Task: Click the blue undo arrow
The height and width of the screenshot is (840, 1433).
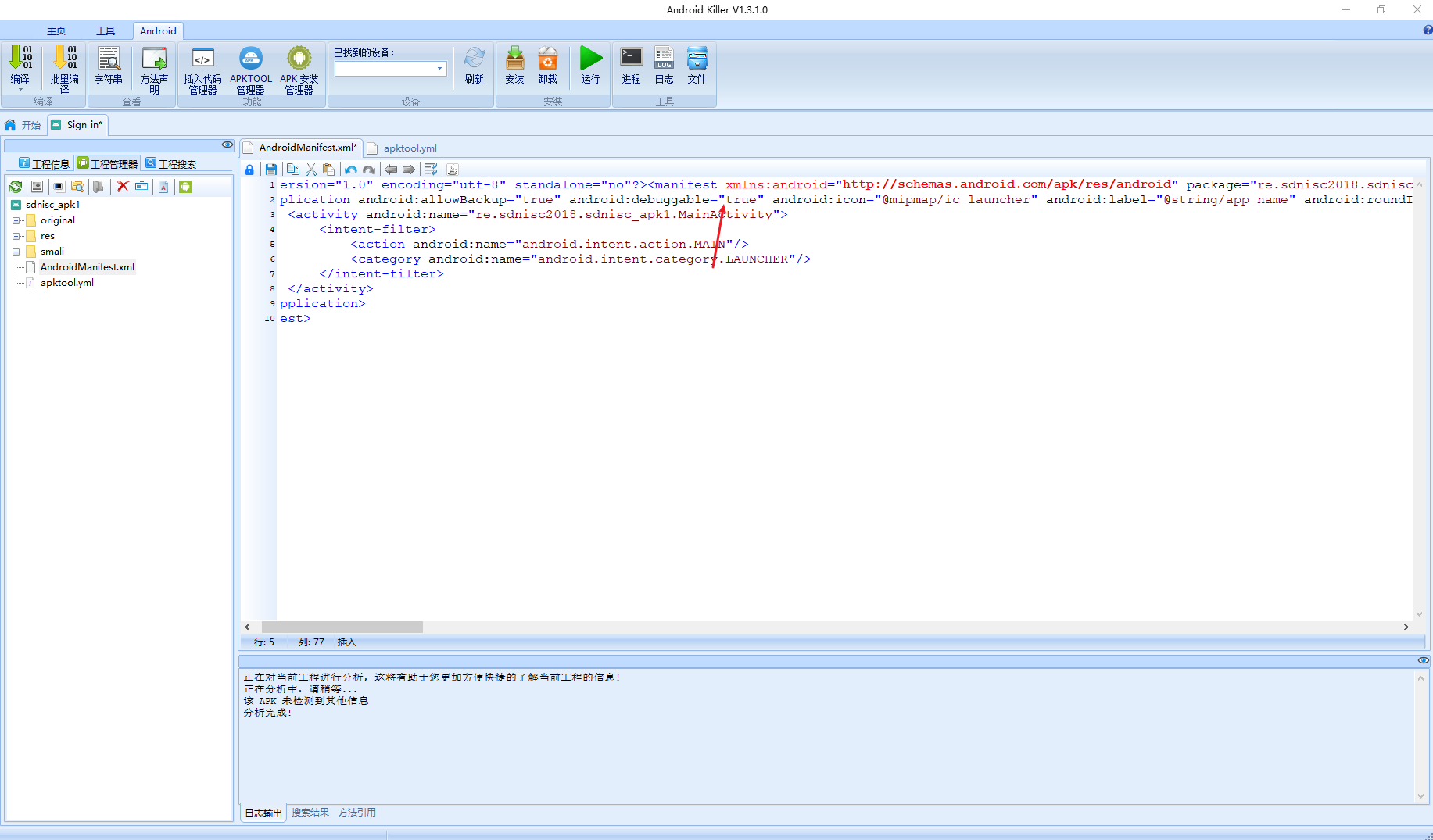Action: pyautogui.click(x=351, y=170)
